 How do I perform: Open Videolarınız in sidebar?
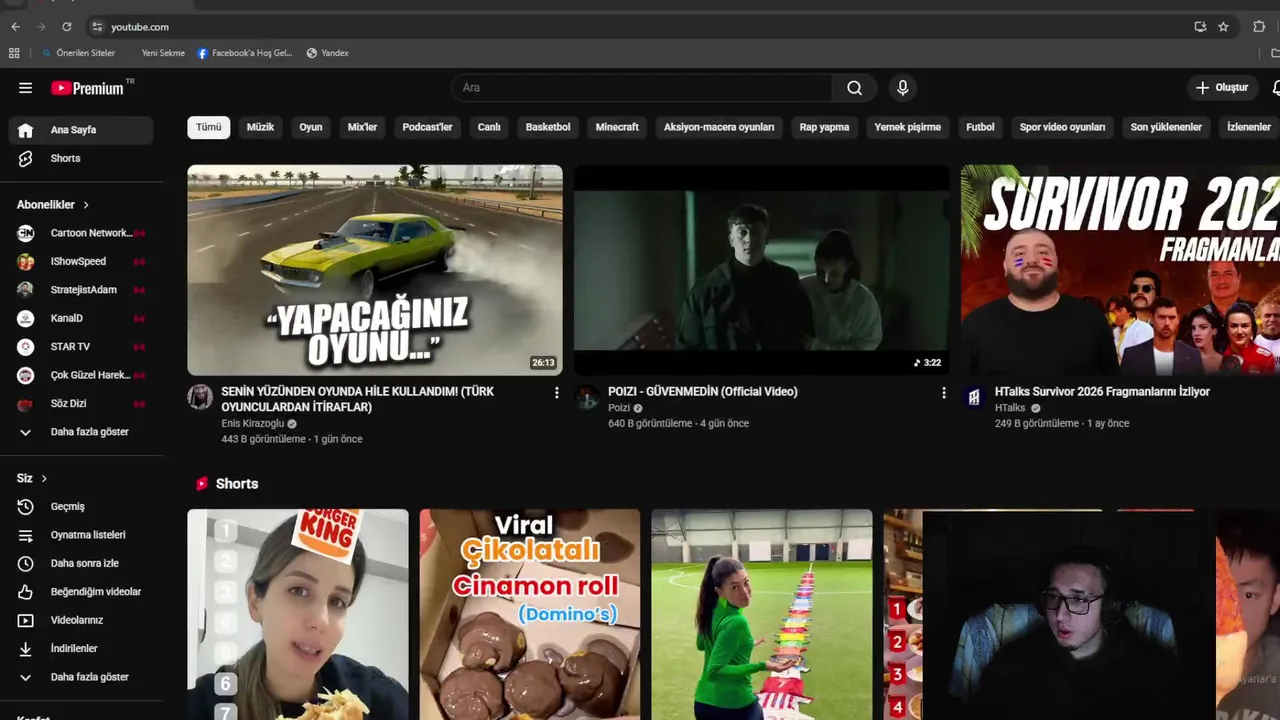[81, 620]
